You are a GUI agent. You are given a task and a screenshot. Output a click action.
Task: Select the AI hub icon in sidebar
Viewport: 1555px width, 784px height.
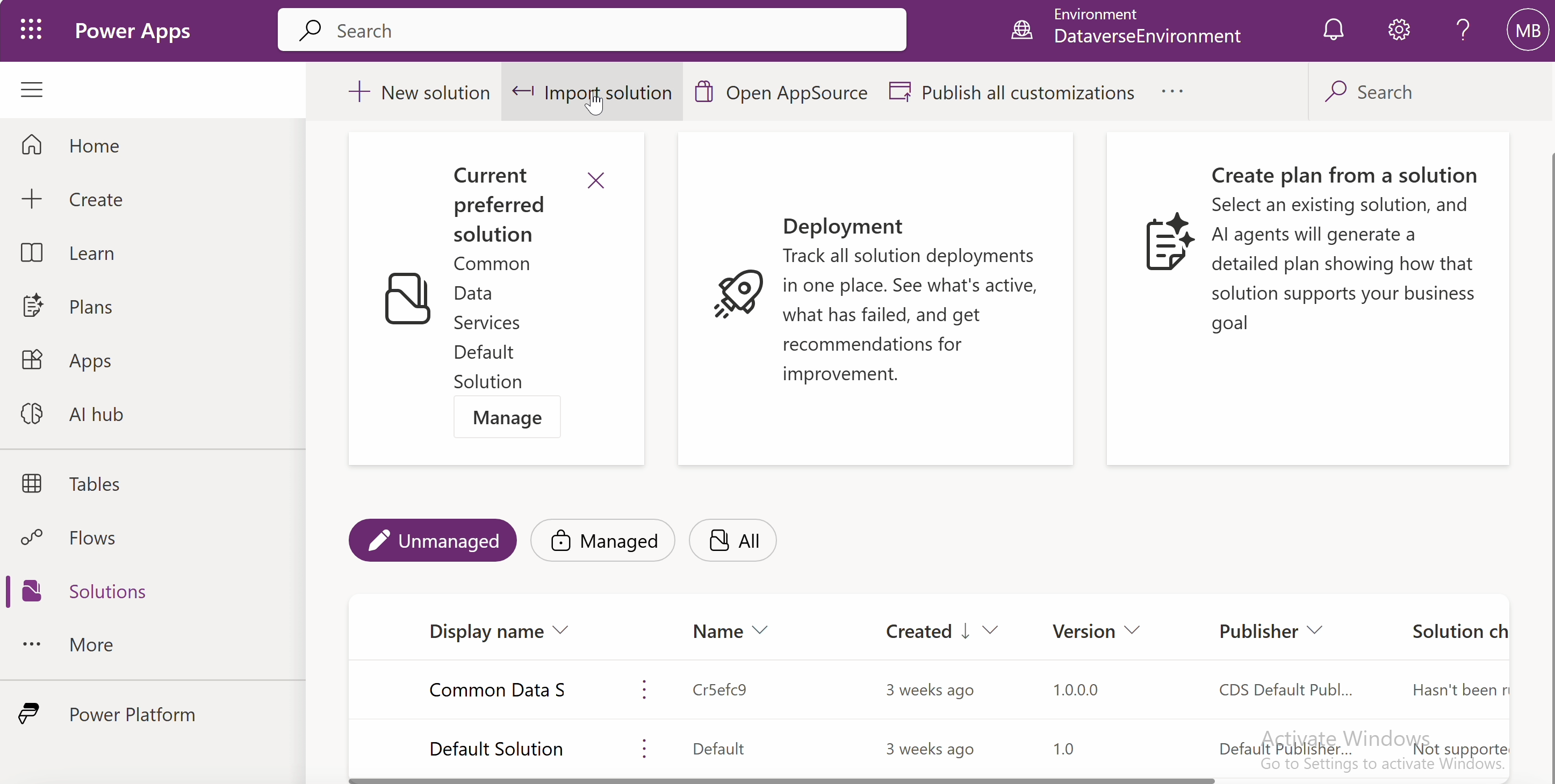[x=33, y=413]
